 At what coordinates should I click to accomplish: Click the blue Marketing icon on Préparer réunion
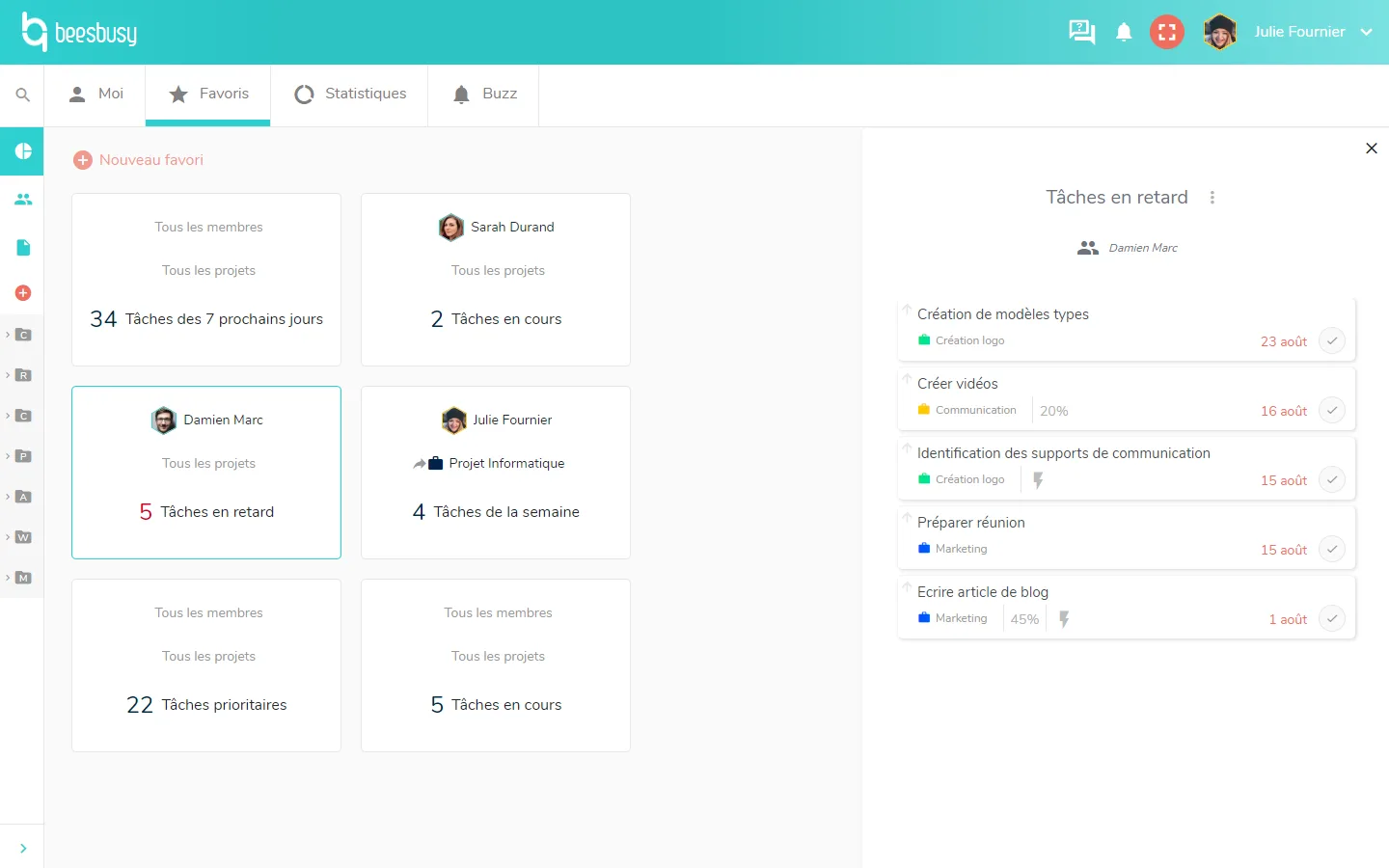coord(924,548)
